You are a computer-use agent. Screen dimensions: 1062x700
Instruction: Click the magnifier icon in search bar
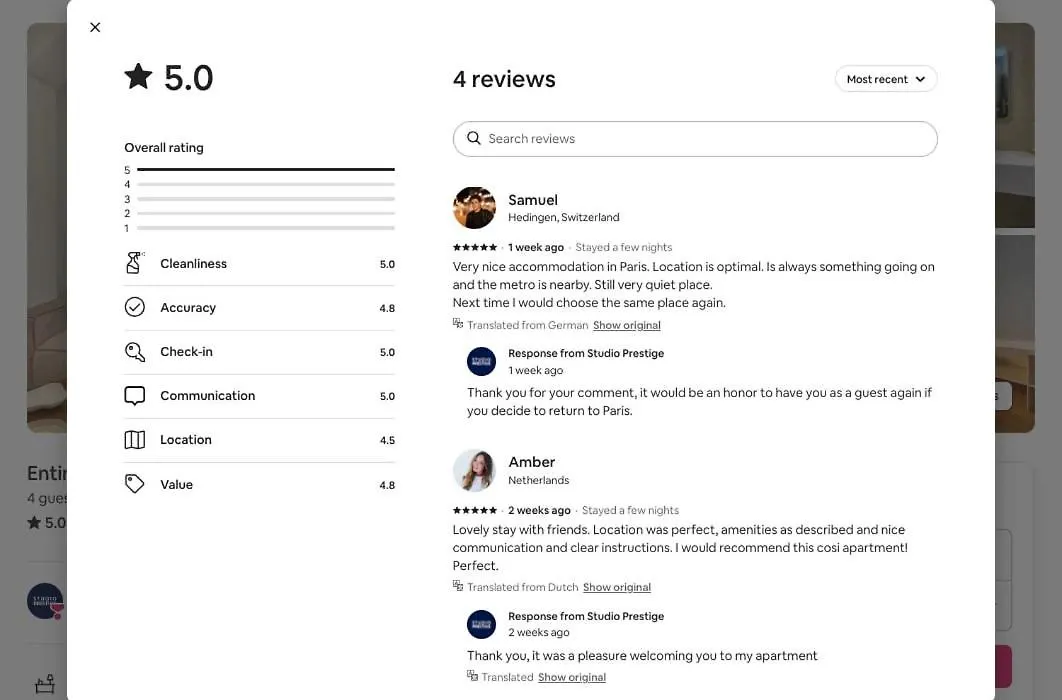(x=473, y=138)
